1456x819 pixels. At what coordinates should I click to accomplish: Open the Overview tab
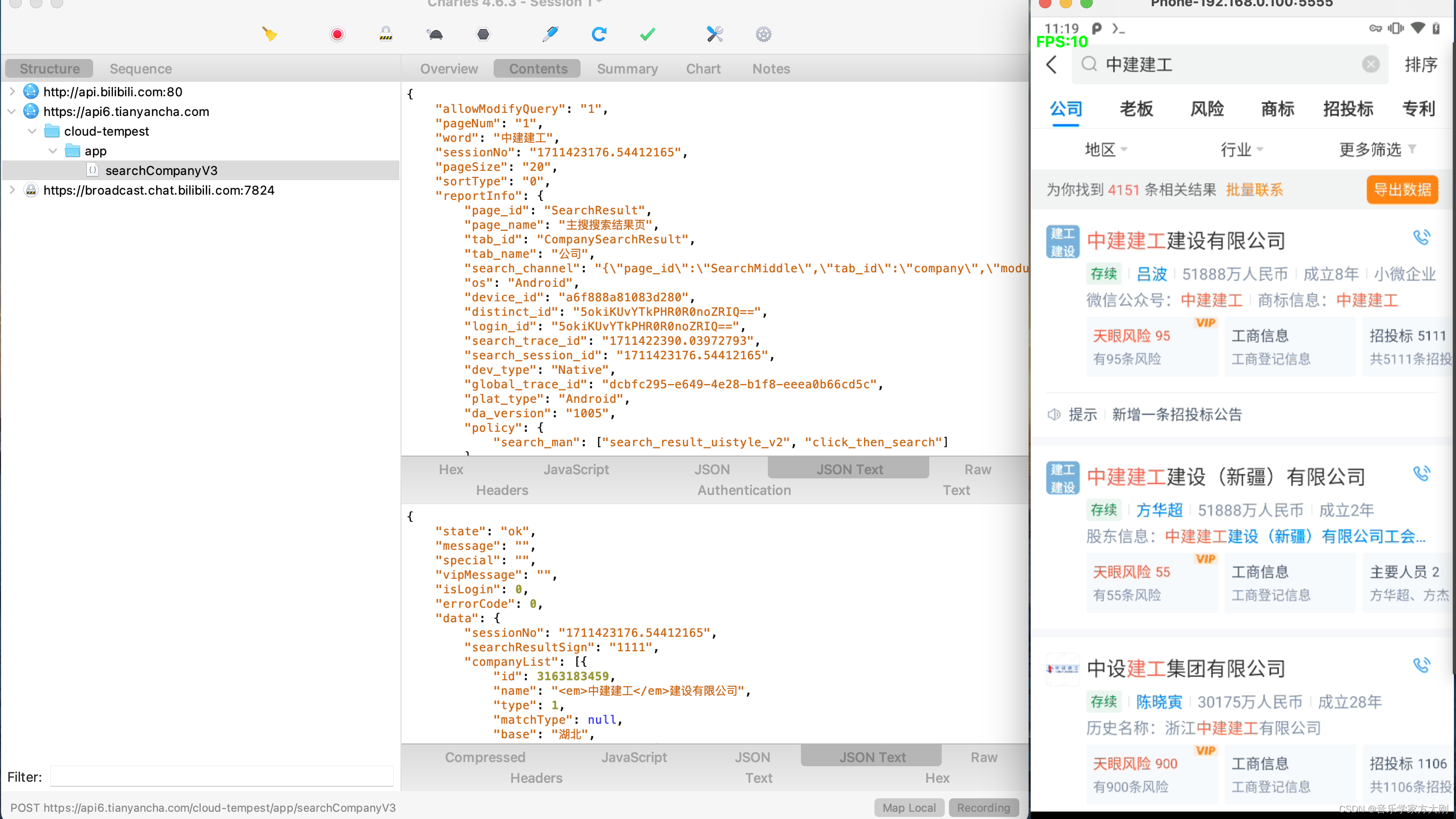point(449,68)
